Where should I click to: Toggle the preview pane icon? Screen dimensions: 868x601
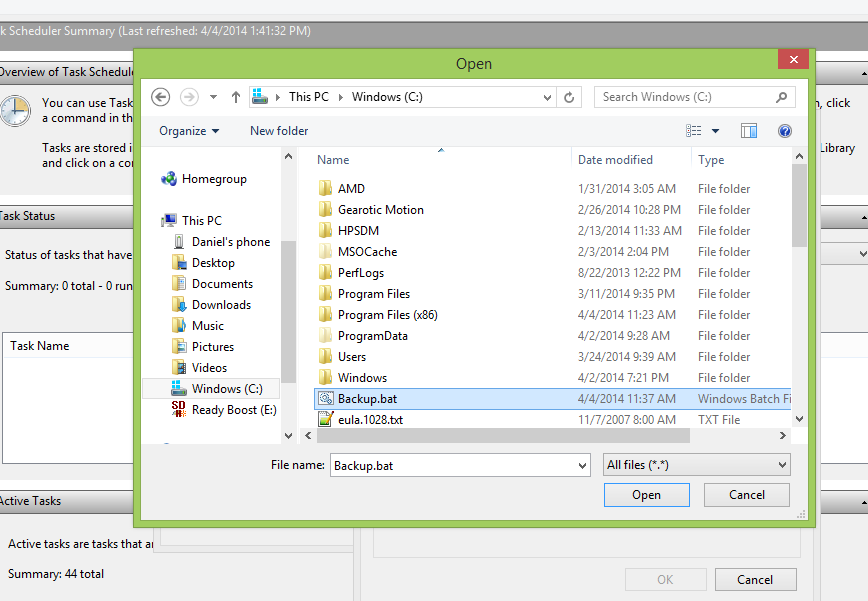pos(749,131)
